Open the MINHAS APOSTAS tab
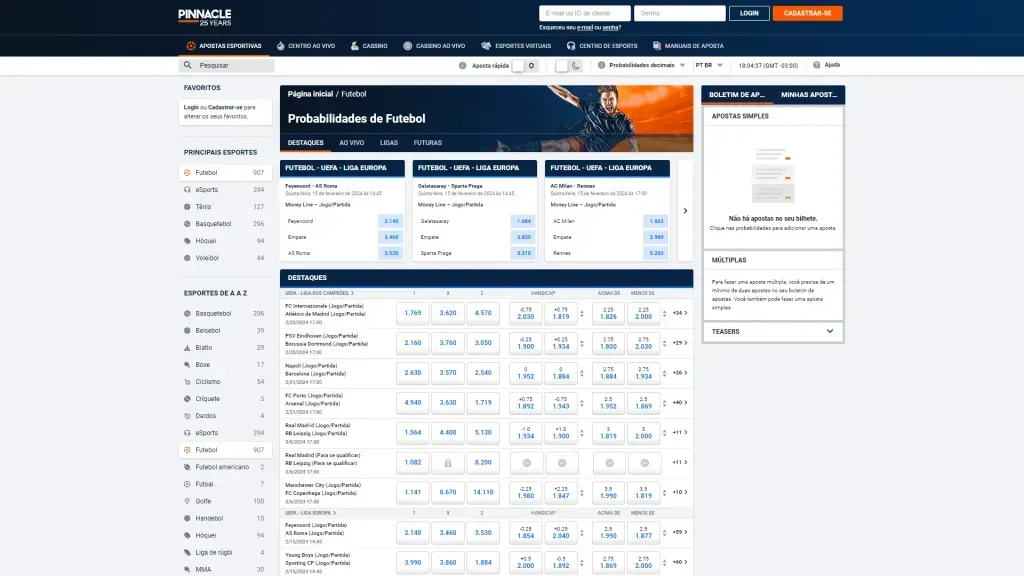Image resolution: width=1024 pixels, height=576 pixels. click(x=810, y=93)
